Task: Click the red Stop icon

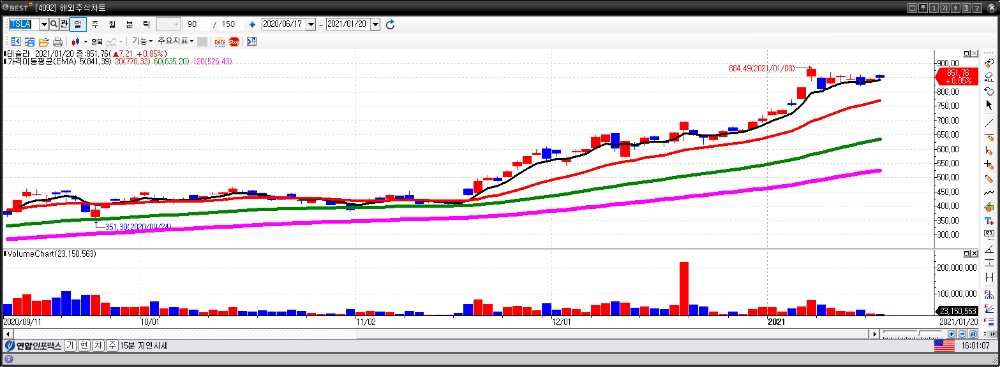Action: tap(234, 41)
